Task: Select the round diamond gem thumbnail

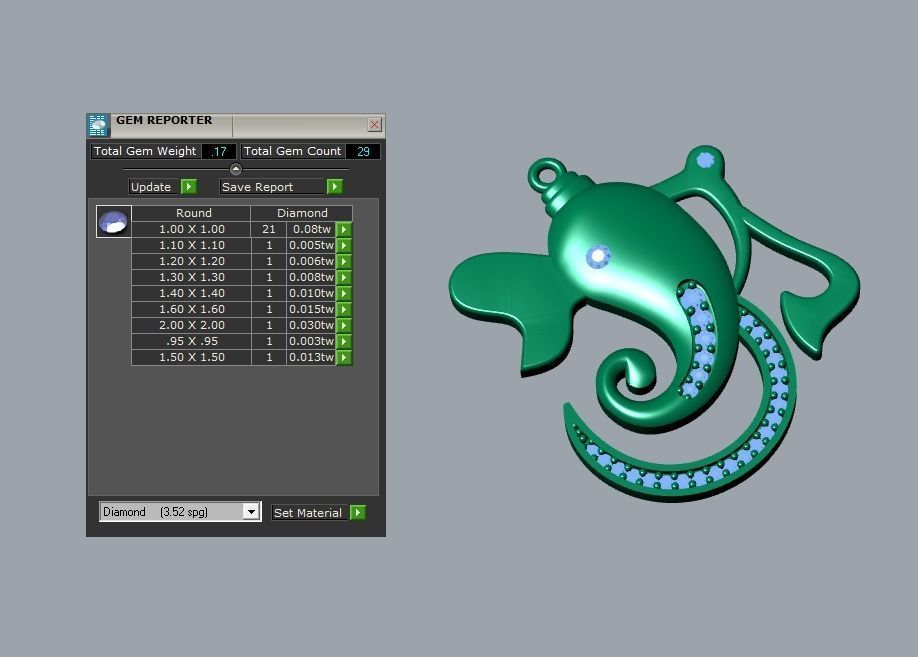Action: coord(114,221)
